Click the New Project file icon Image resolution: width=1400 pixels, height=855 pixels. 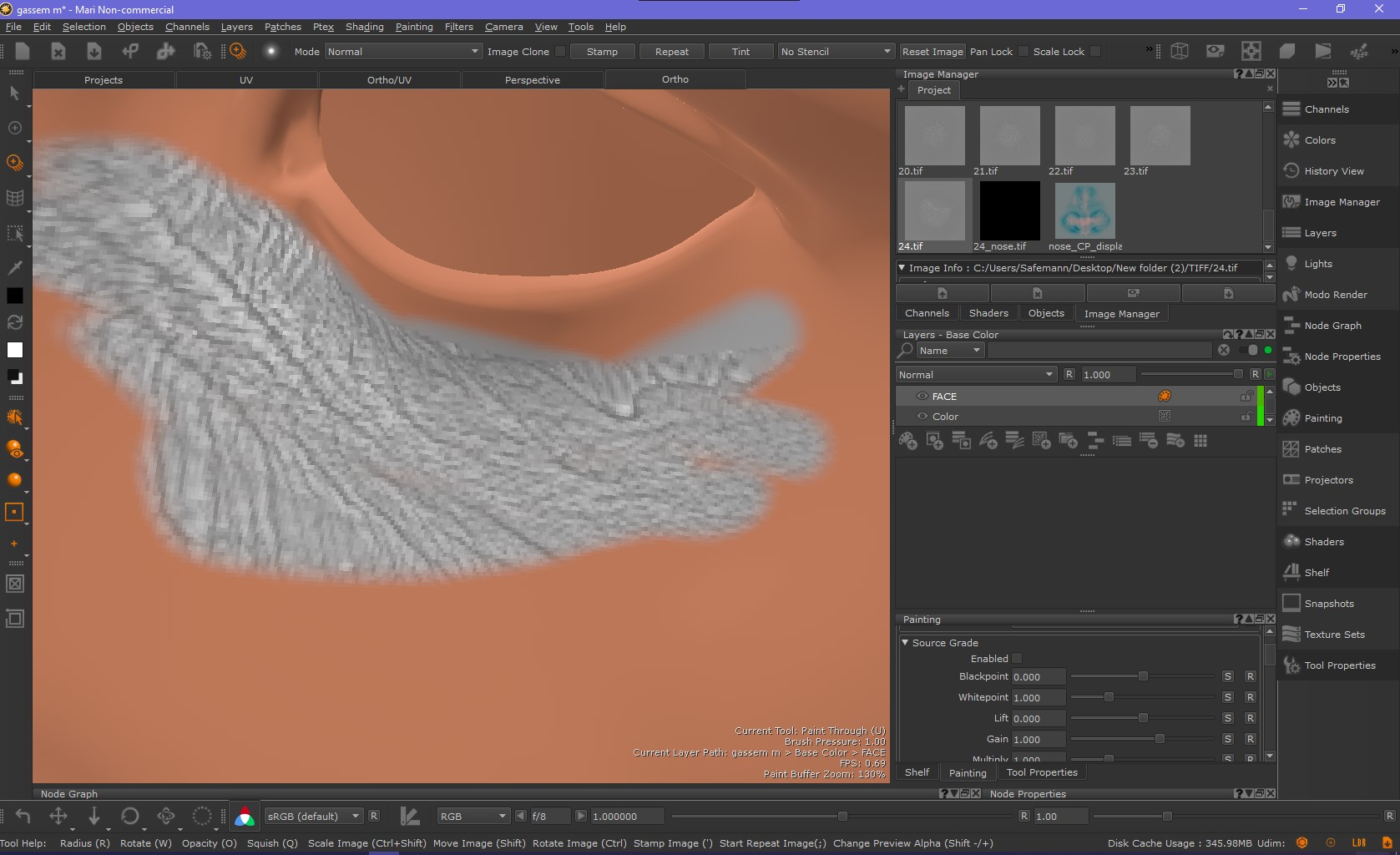pyautogui.click(x=23, y=51)
